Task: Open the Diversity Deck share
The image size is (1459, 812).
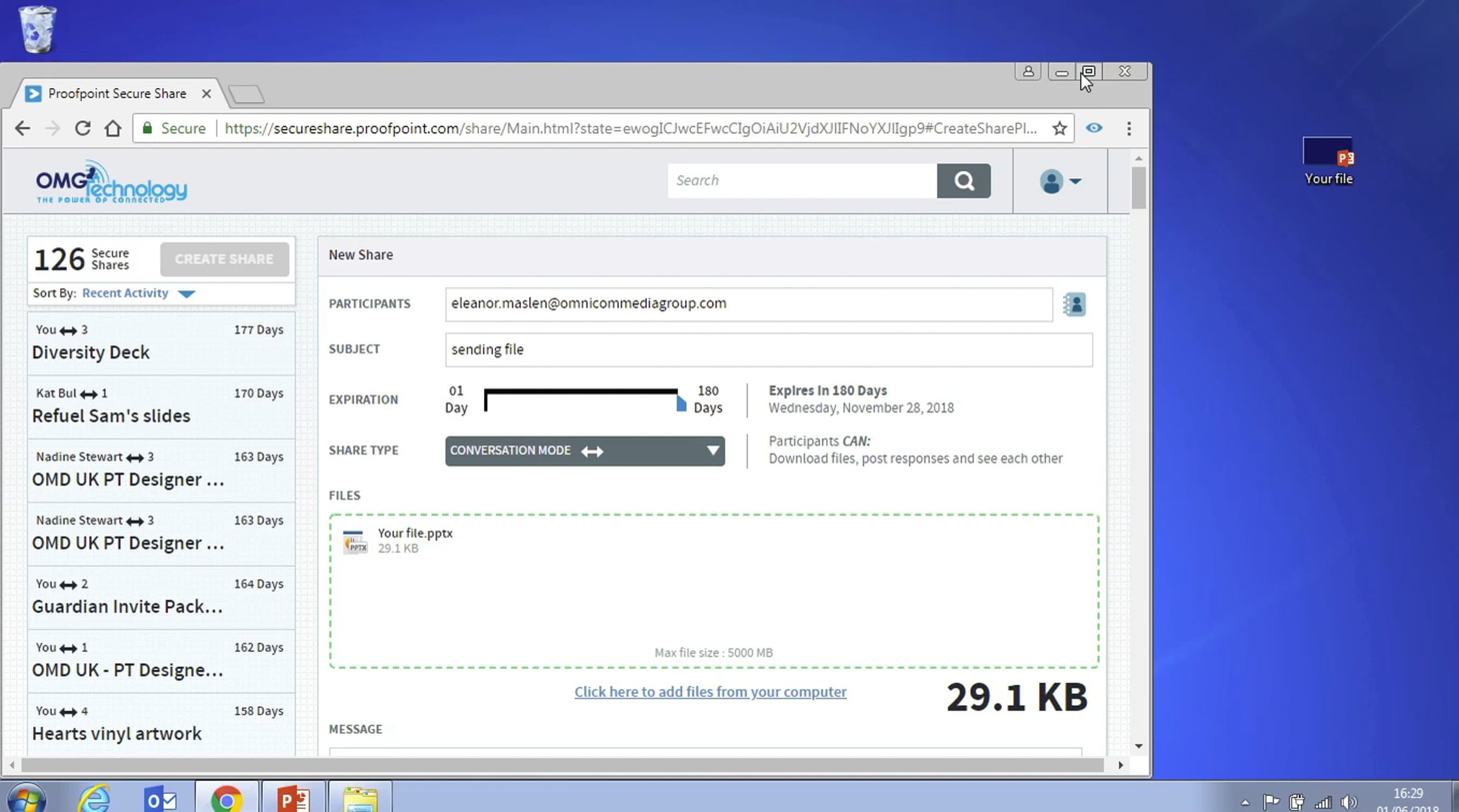Action: (x=161, y=343)
